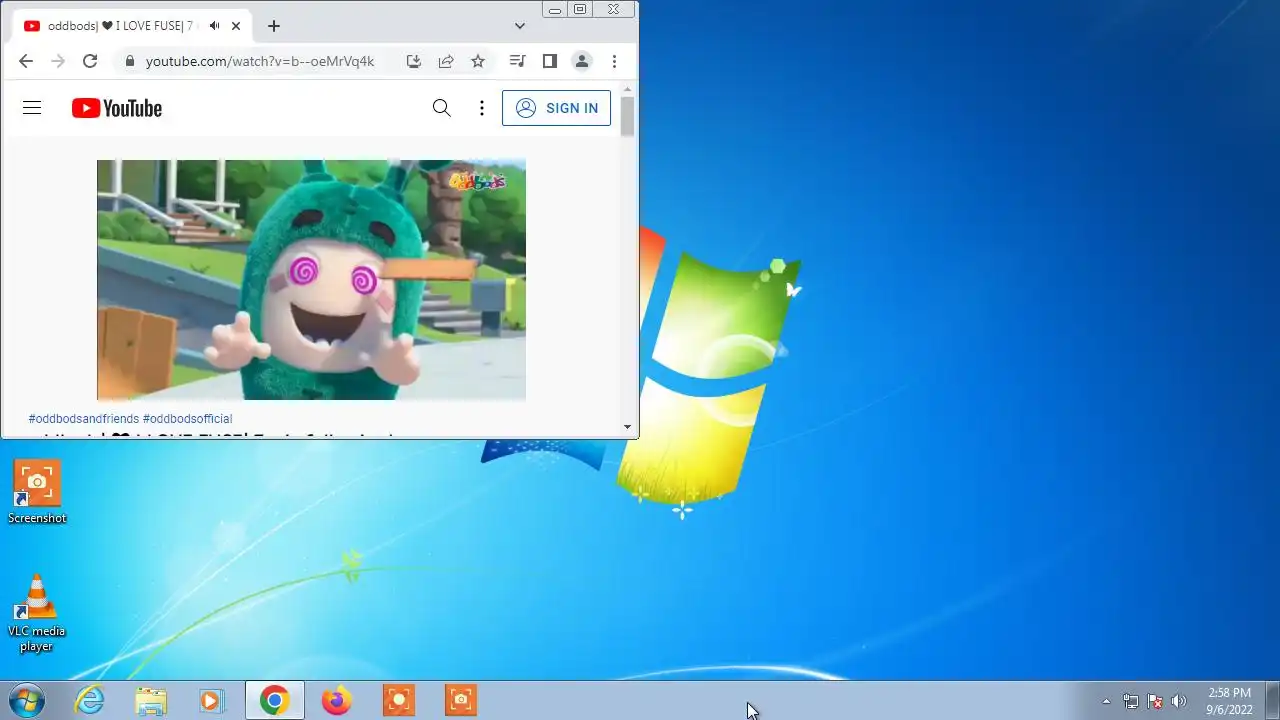The height and width of the screenshot is (720, 1280).
Task: Click the lock site-info icon
Action: pos(129,61)
